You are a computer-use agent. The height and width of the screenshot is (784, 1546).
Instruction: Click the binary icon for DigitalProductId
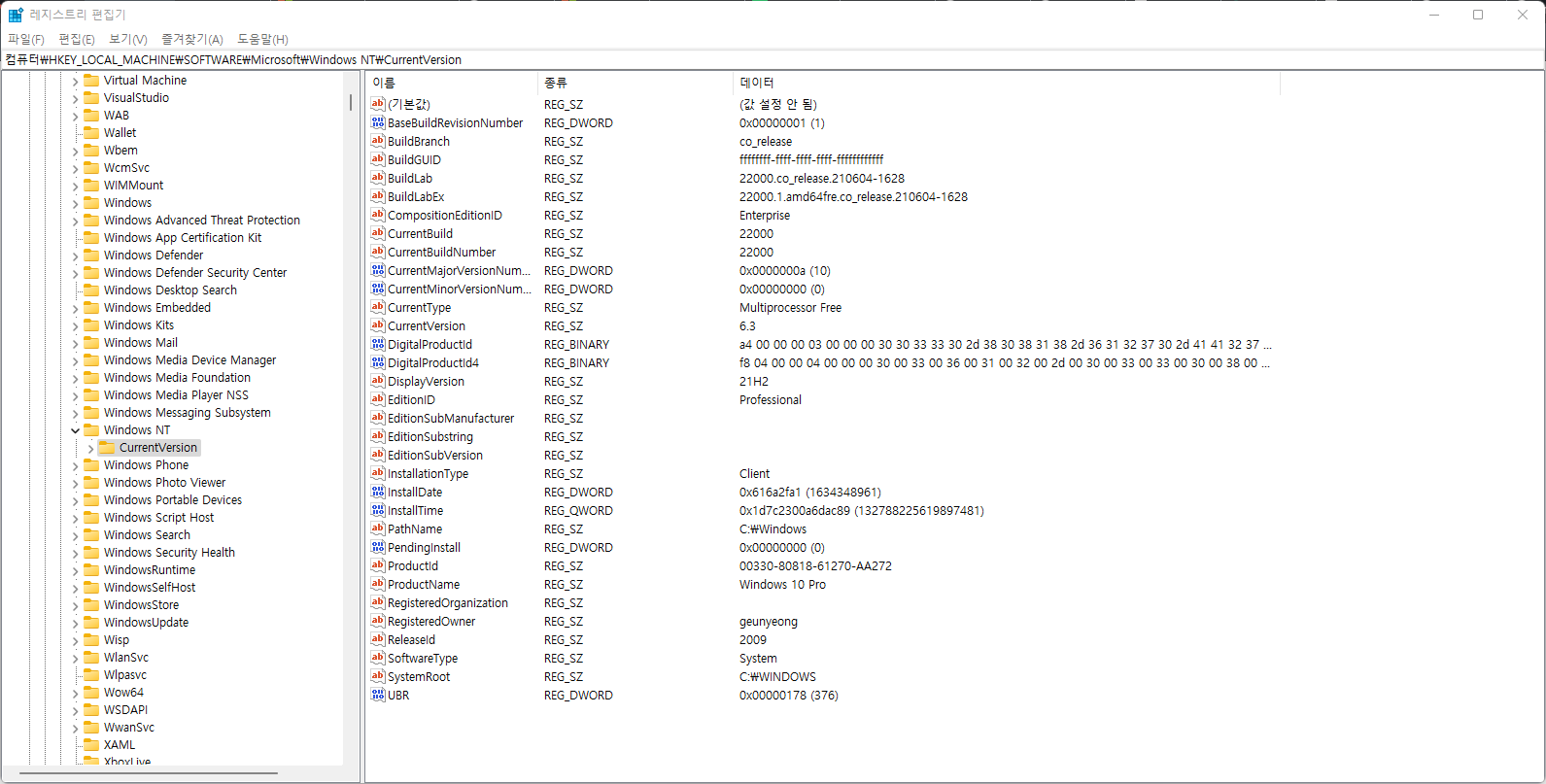[x=378, y=344]
